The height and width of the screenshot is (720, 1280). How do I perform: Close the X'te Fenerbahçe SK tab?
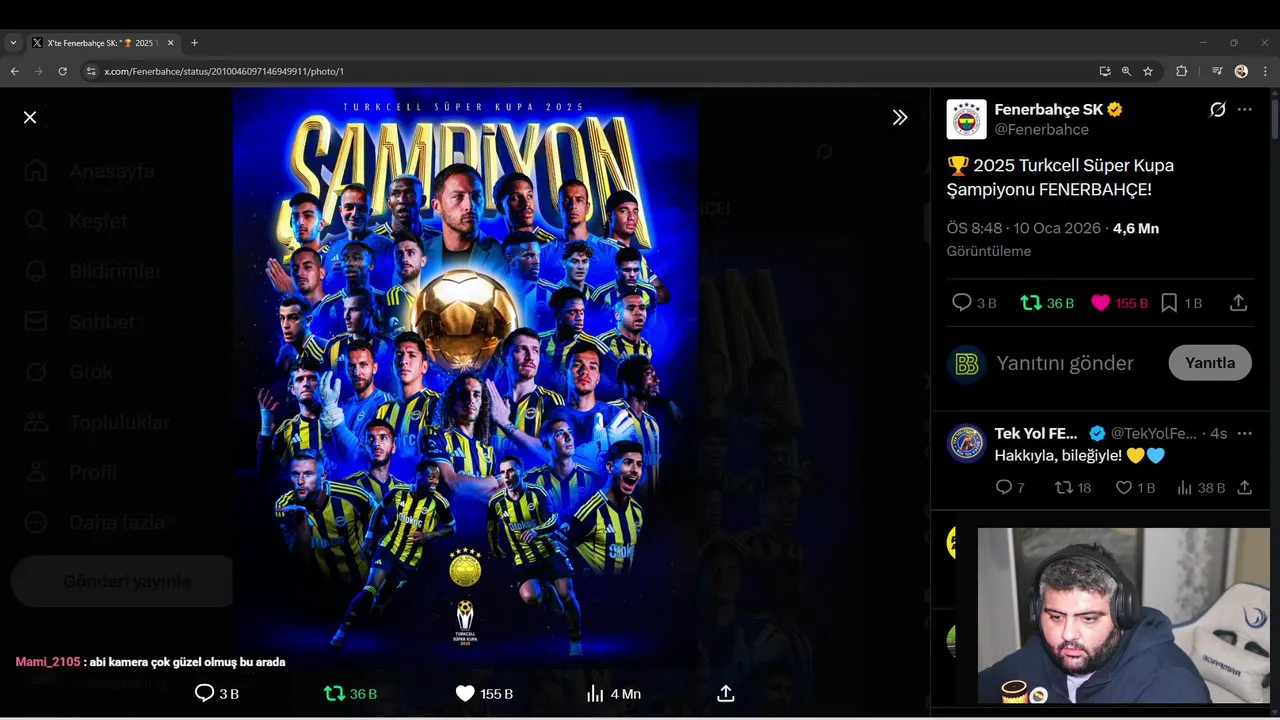(x=170, y=43)
